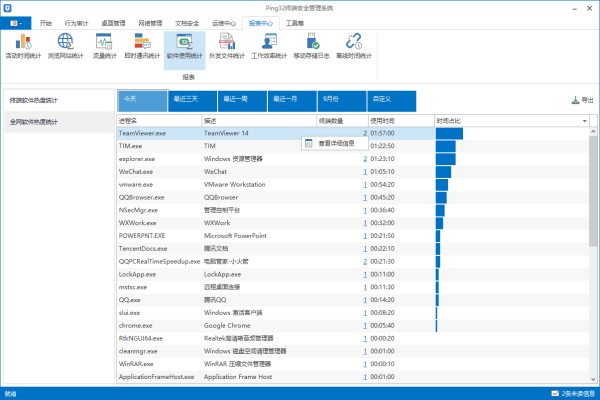
Task: Open the 移动存储日志 removable storage log
Action: pos(311,46)
